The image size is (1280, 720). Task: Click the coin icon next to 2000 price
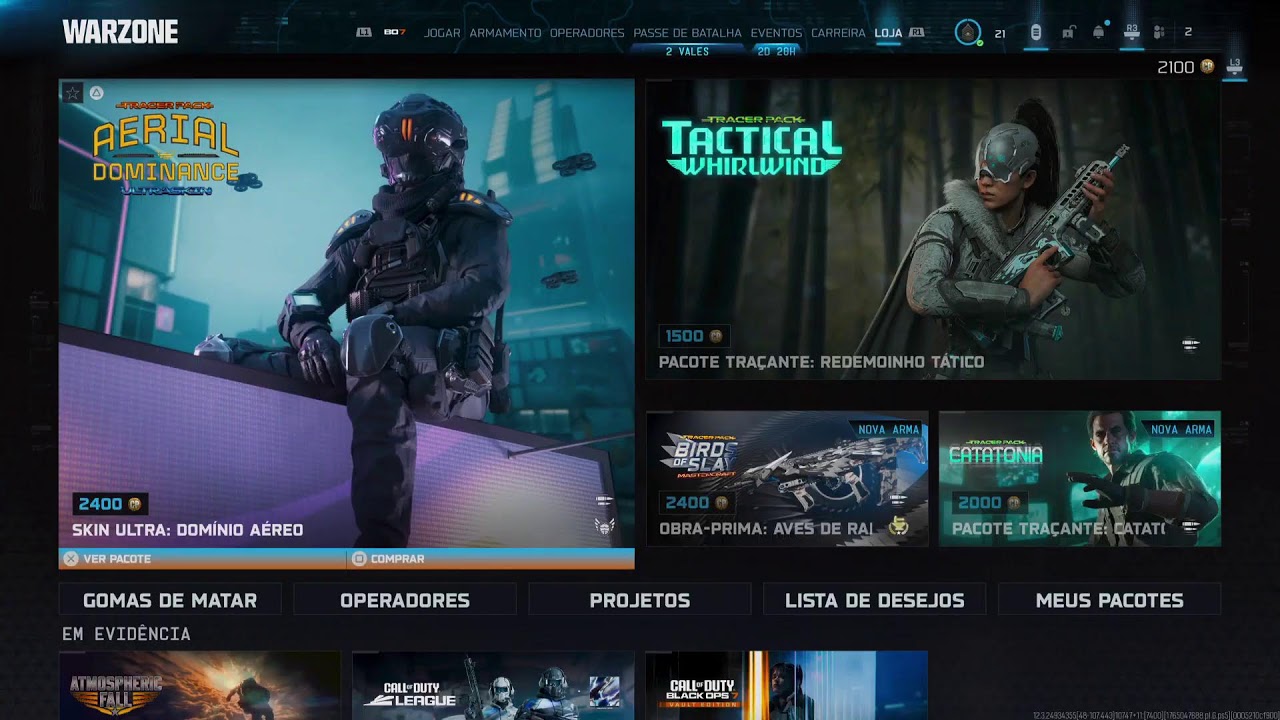tap(1014, 503)
